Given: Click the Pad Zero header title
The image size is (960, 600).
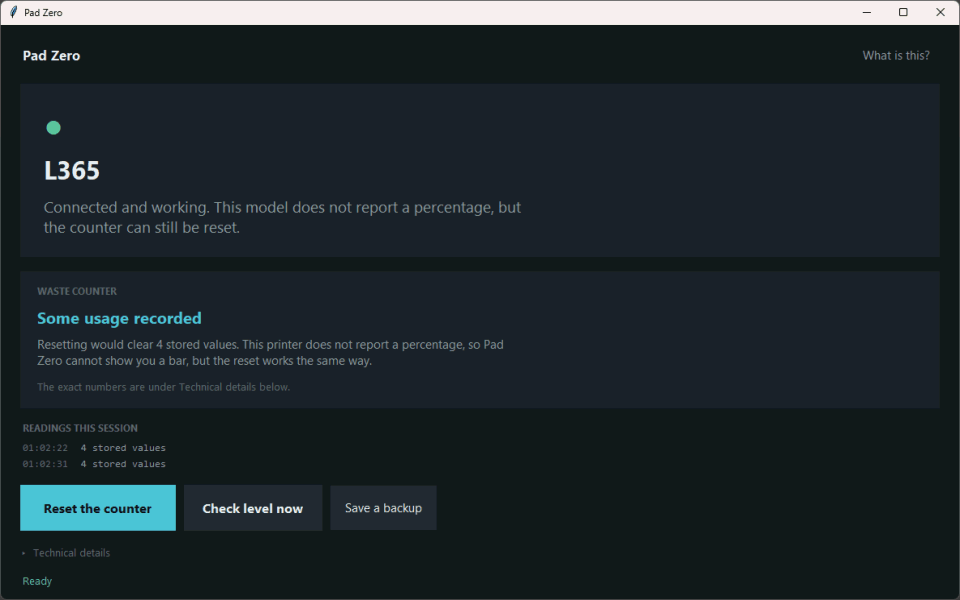Looking at the screenshot, I should tap(51, 56).
